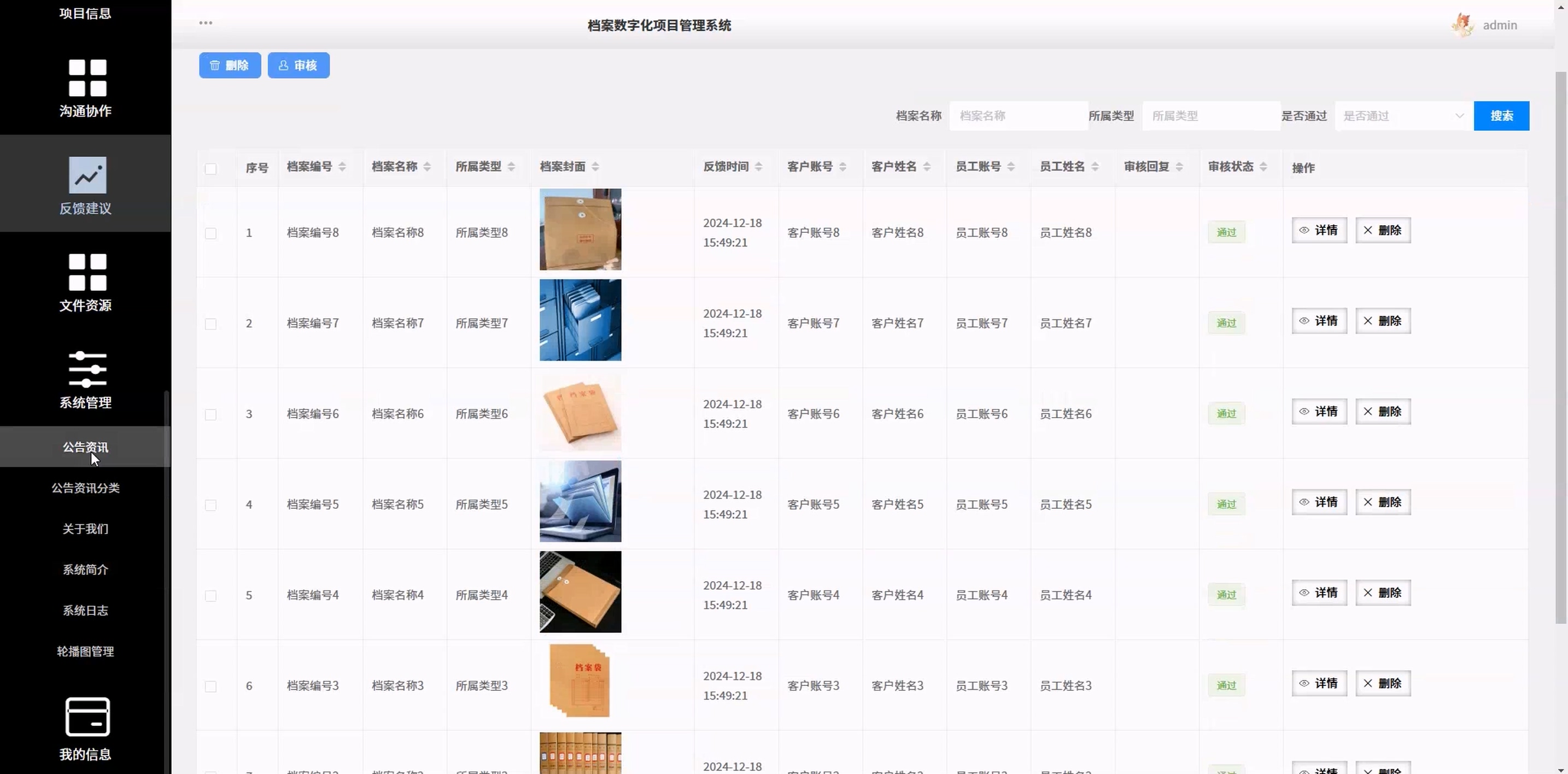Open the 文件资源 grid icon
The height and width of the screenshot is (774, 1568).
click(x=87, y=272)
